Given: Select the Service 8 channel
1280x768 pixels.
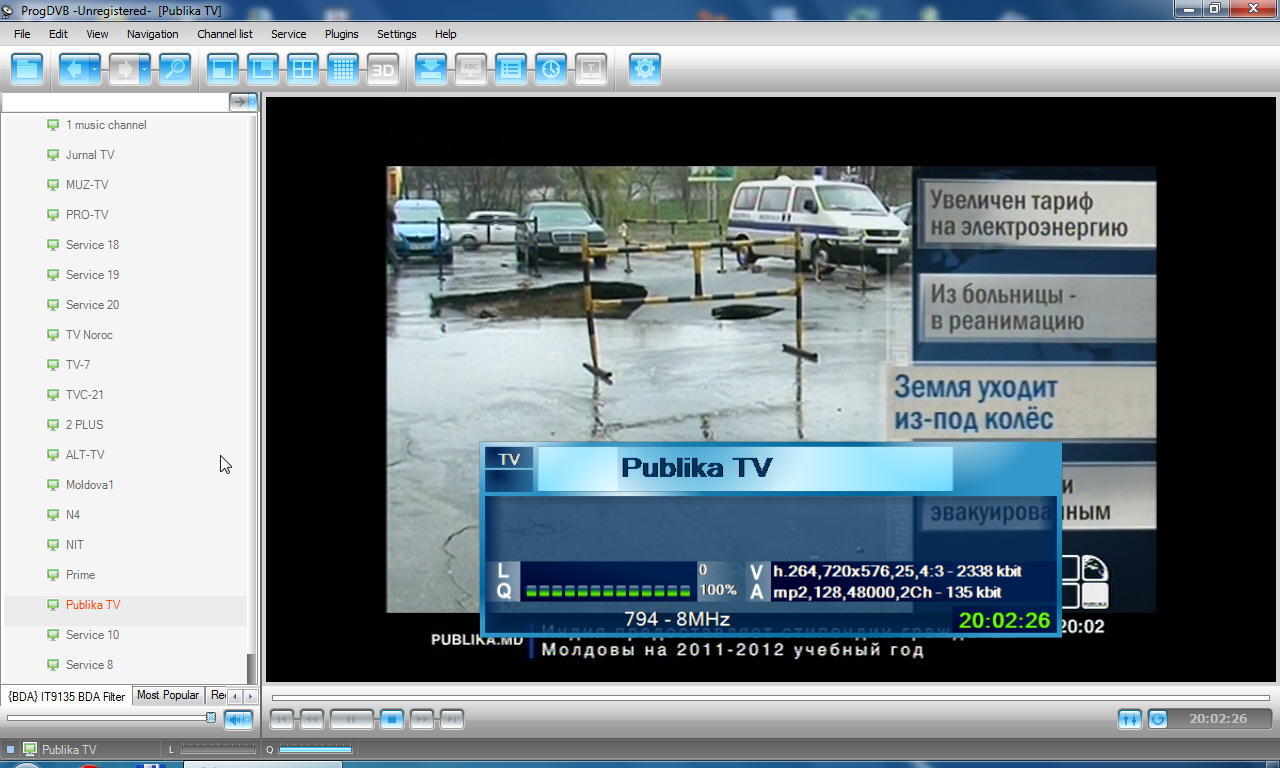Looking at the screenshot, I should point(89,665).
